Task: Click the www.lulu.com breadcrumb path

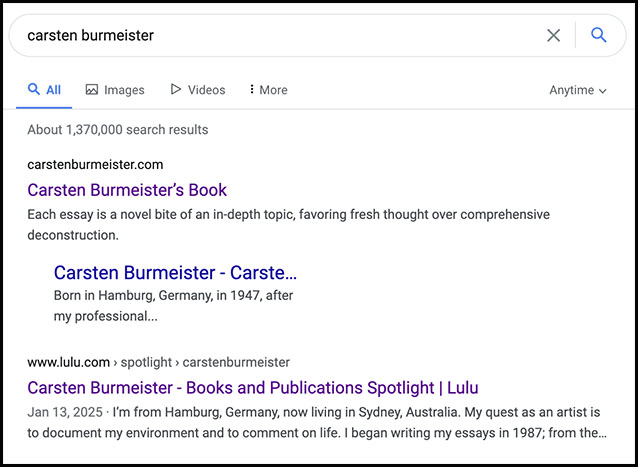Action: (158, 362)
